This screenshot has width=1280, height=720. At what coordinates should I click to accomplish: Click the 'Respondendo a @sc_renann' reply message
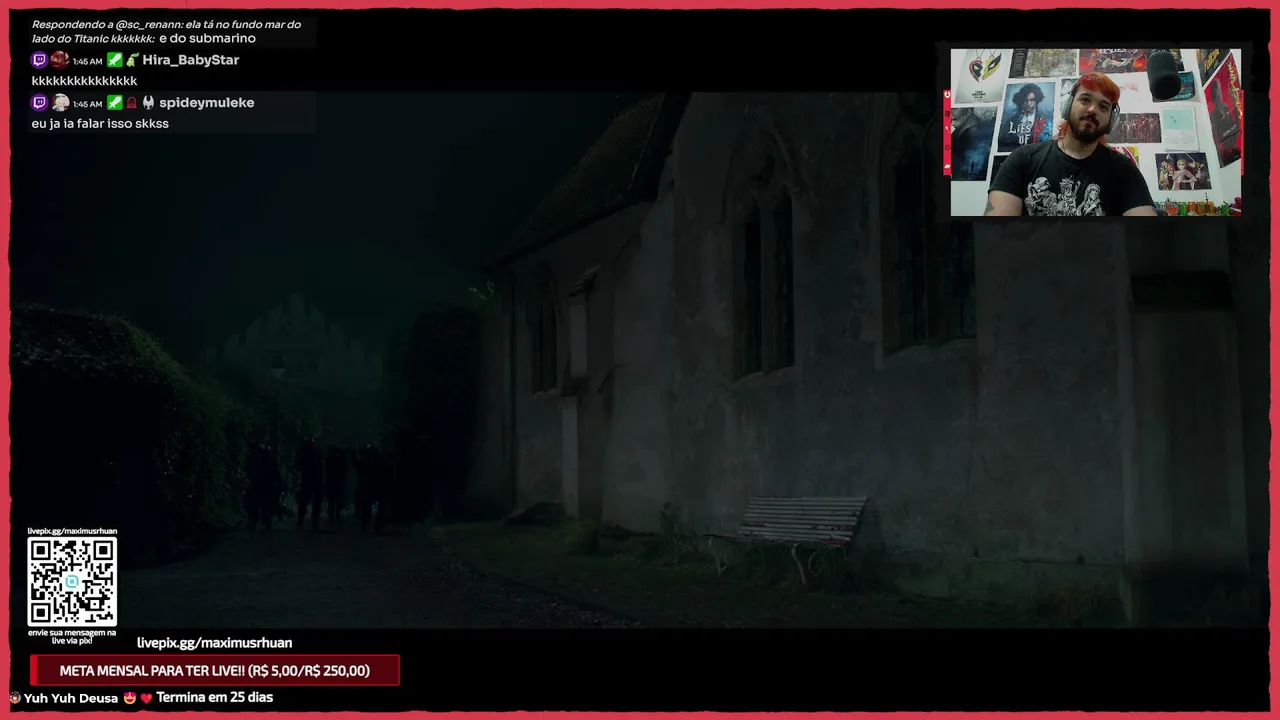tap(166, 31)
